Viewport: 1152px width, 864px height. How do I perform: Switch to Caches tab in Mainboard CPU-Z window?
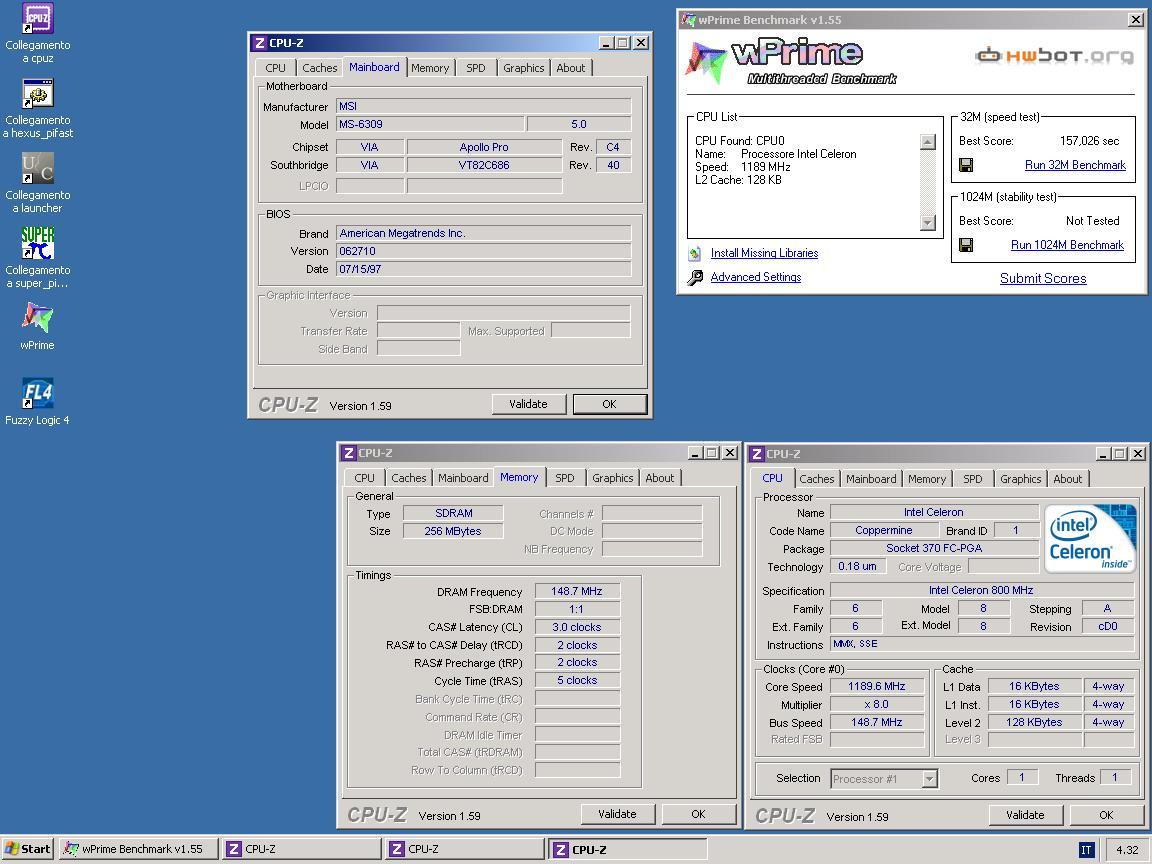320,68
